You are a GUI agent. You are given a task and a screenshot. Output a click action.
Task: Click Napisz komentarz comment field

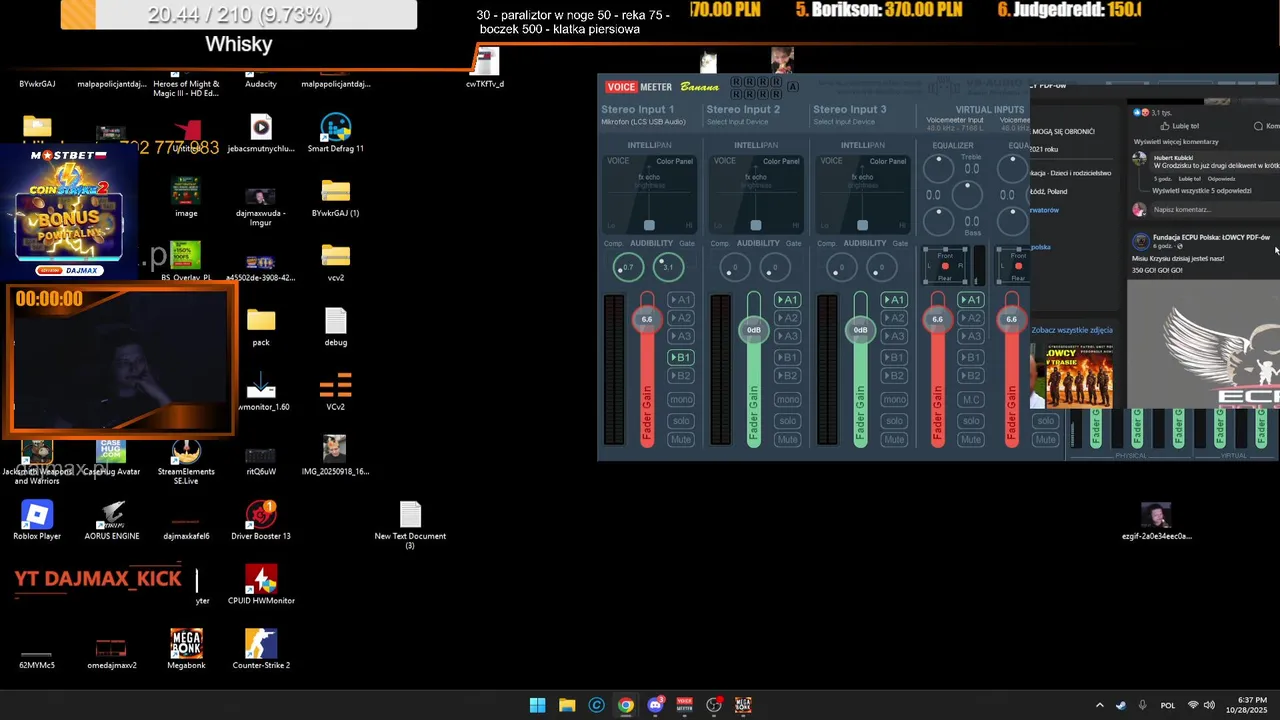1212,209
